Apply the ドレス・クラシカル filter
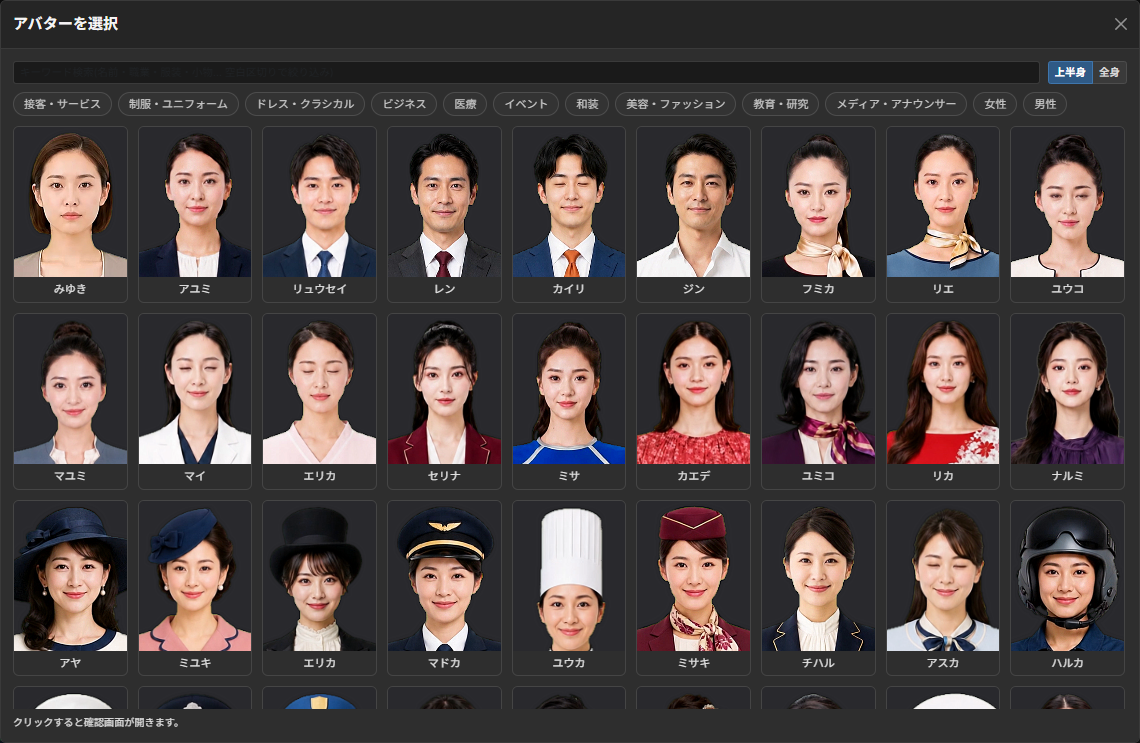The height and width of the screenshot is (743, 1140). pos(305,104)
